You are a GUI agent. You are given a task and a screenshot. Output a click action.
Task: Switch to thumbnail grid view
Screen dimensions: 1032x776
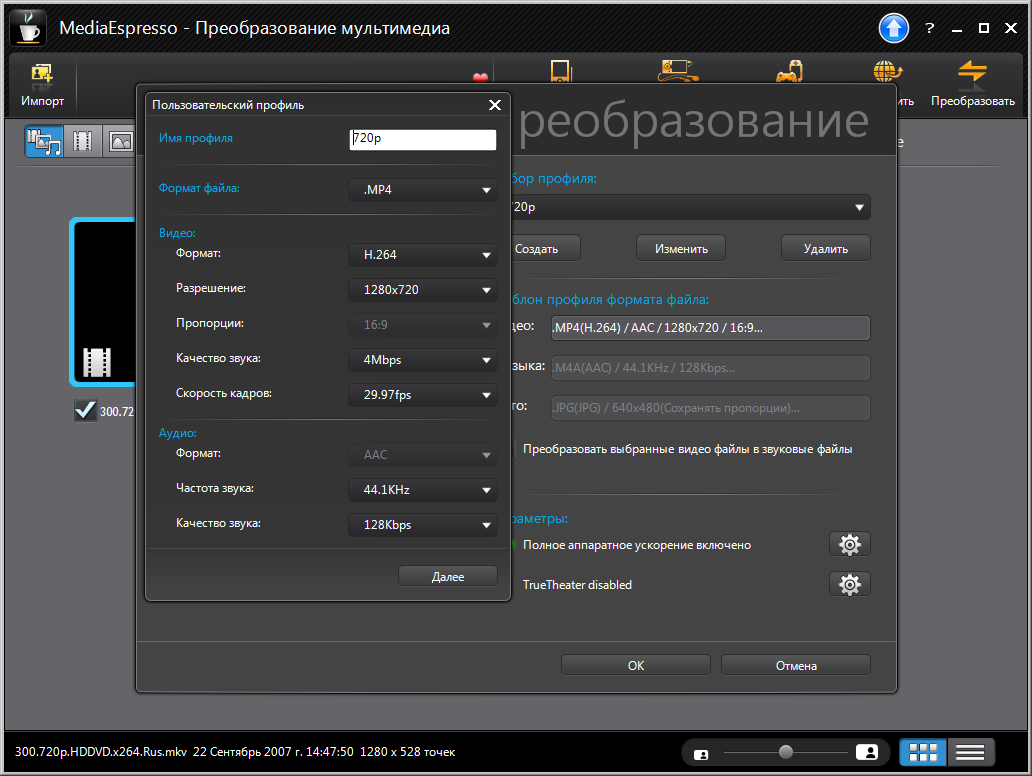tap(923, 752)
